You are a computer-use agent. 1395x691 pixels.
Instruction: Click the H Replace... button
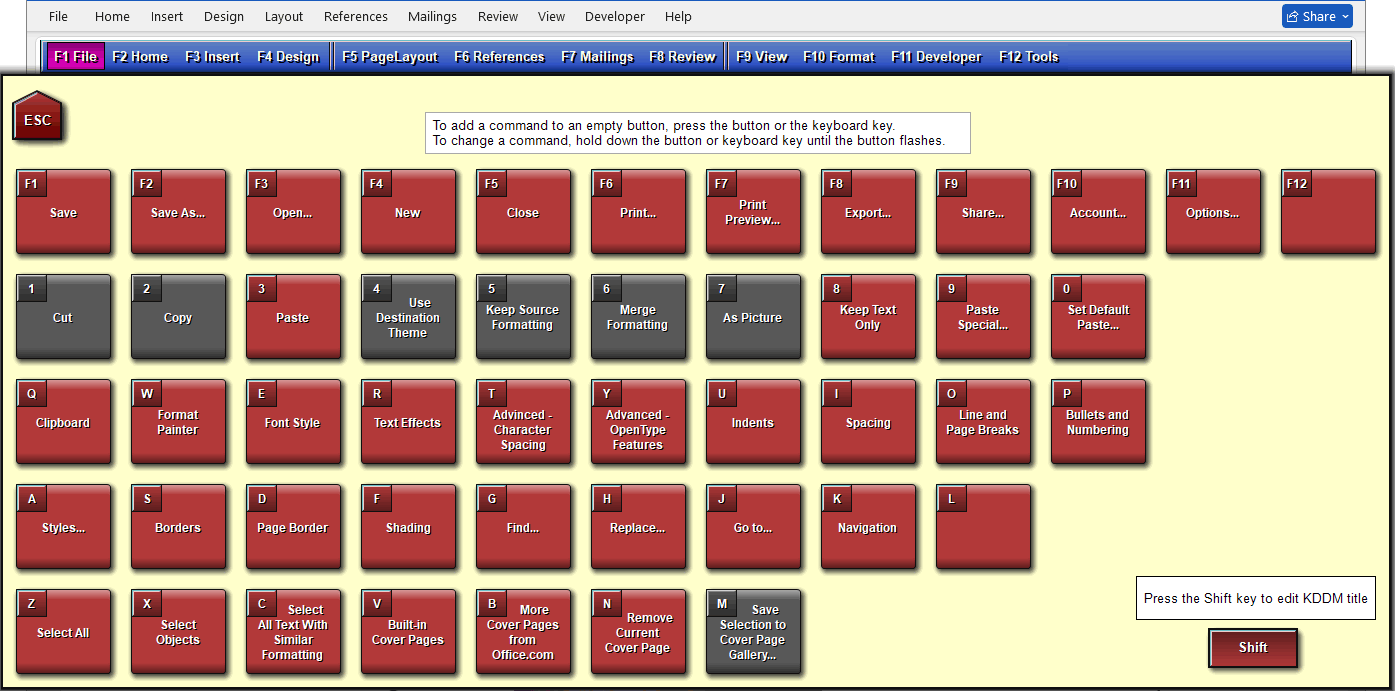pos(638,527)
